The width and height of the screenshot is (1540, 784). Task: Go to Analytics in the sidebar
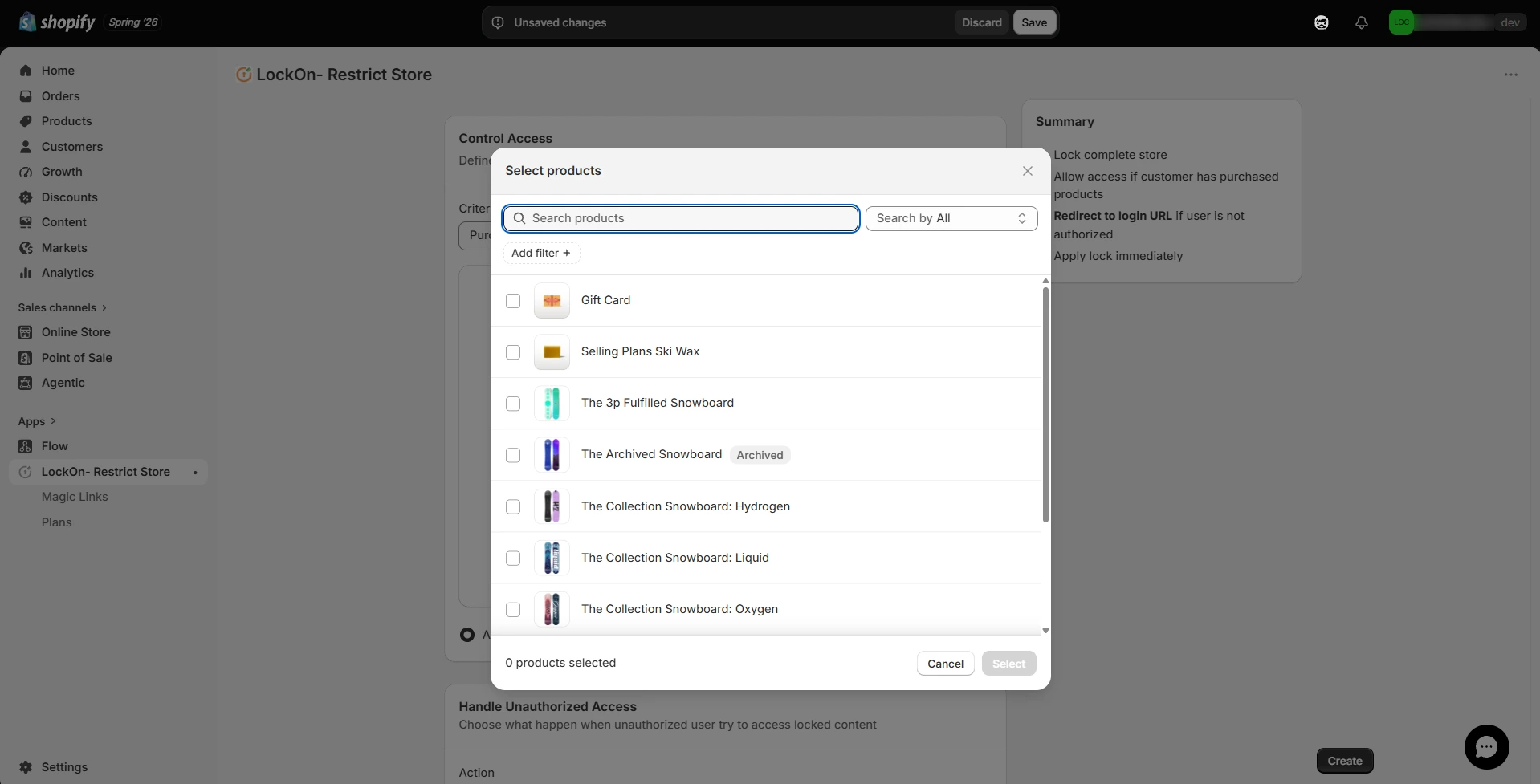point(67,273)
